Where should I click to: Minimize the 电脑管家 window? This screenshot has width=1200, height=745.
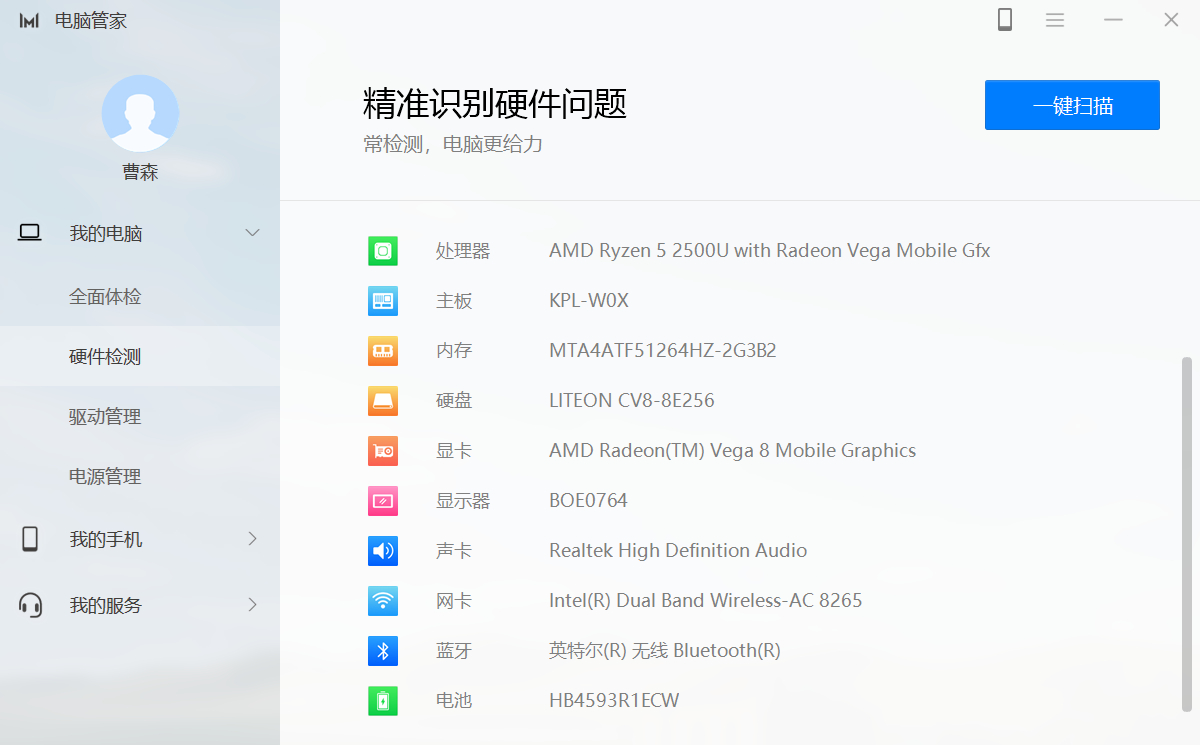1113,20
